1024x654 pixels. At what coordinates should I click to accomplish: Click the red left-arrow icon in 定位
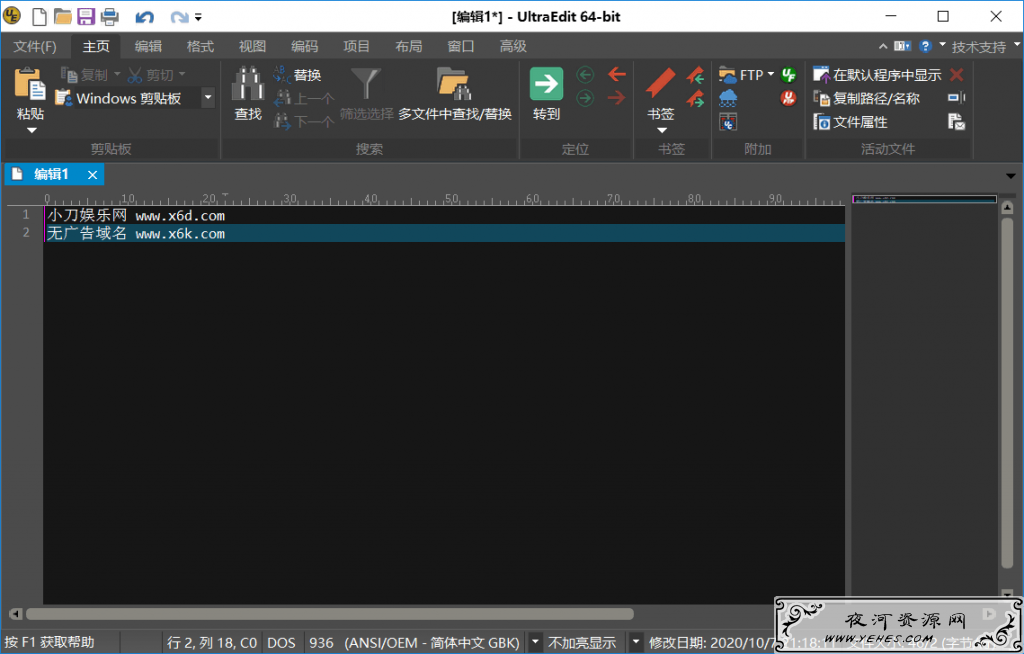(616, 74)
